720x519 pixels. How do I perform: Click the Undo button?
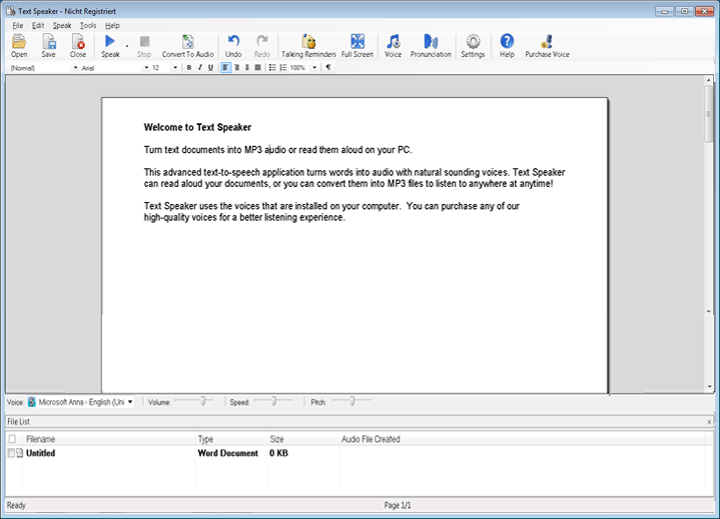(233, 42)
